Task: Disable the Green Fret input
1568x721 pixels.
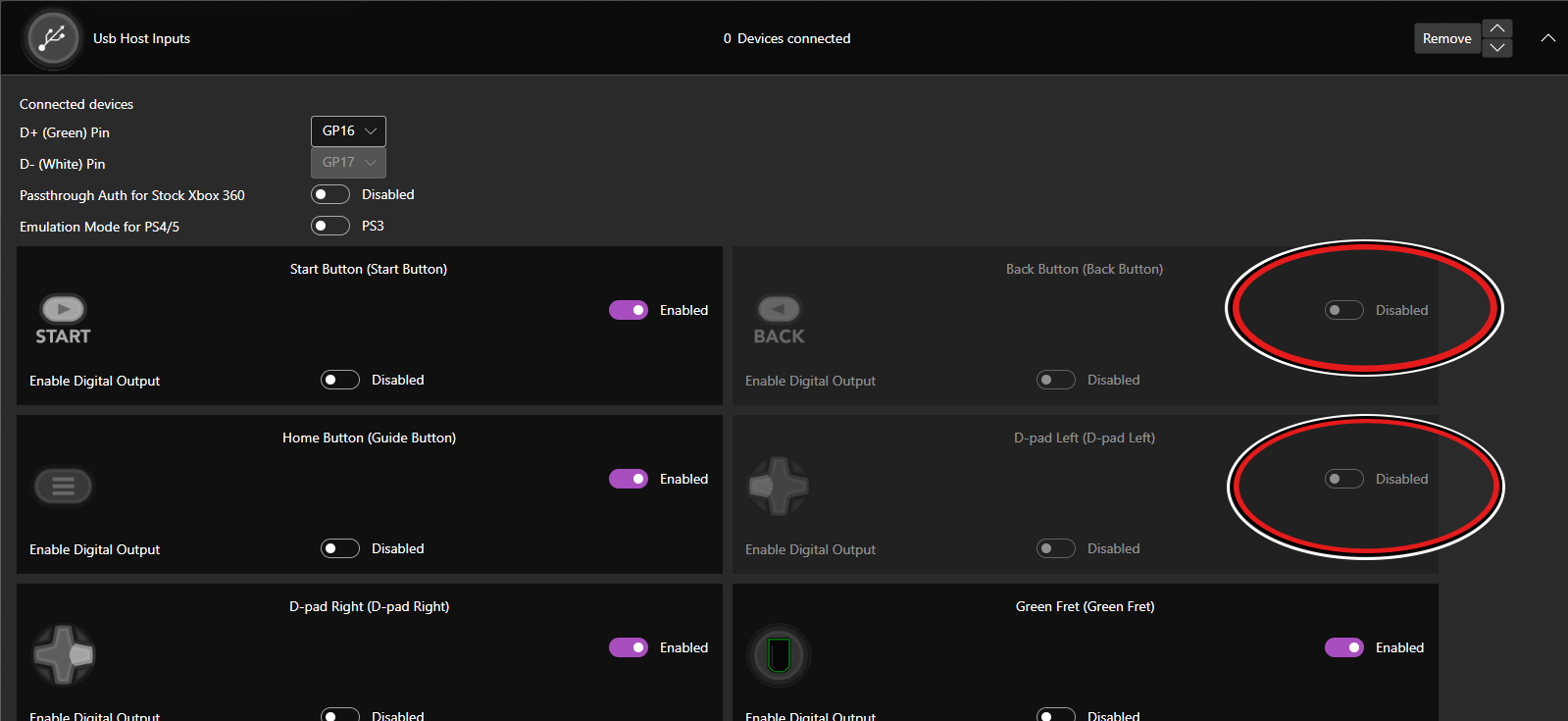Action: point(1344,647)
